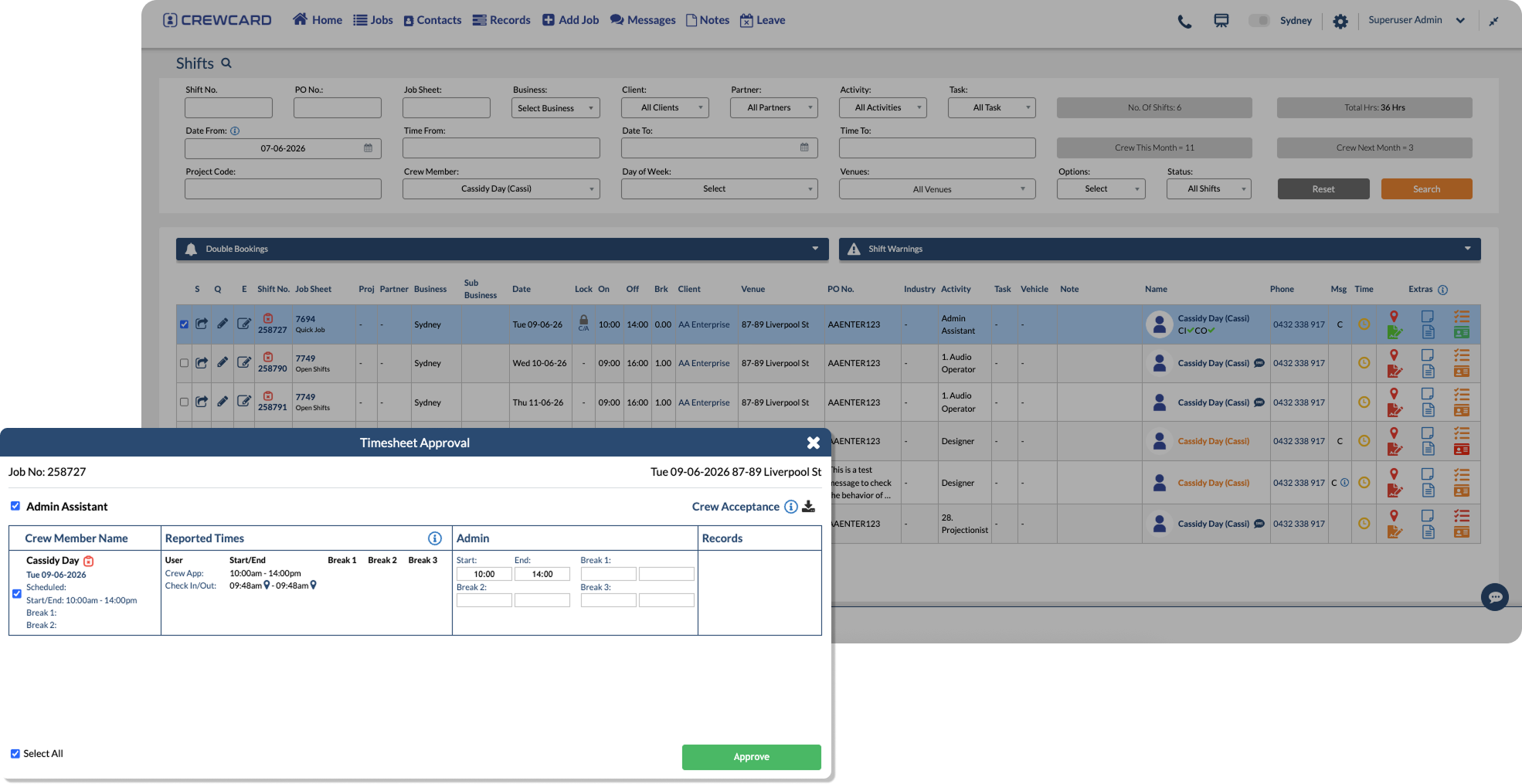This screenshot has height=784, width=1522.
Task: Click the pencil quick-edit icon for shift 258790
Action: [223, 362]
